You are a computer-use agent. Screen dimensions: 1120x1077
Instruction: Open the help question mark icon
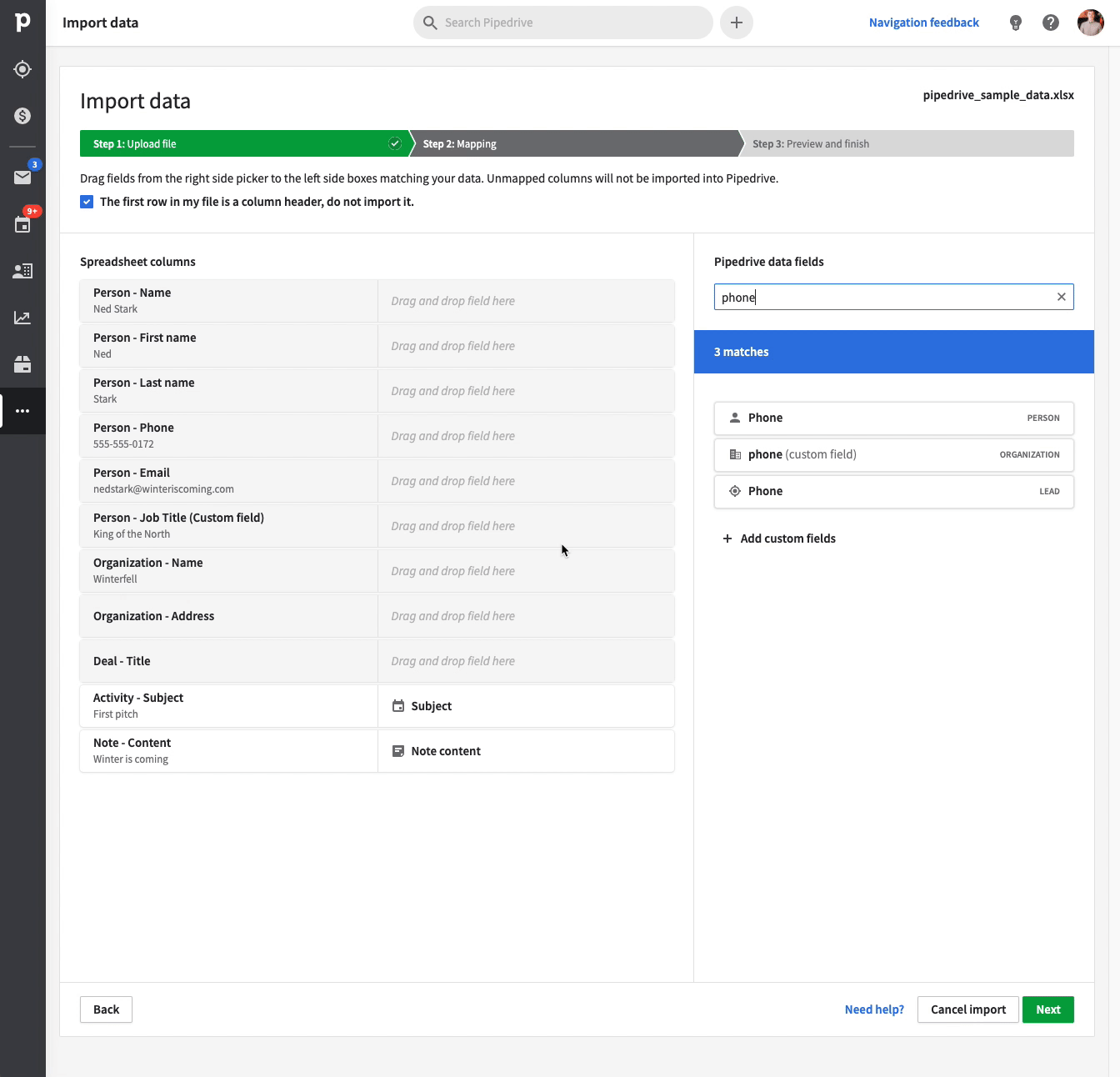click(1051, 23)
